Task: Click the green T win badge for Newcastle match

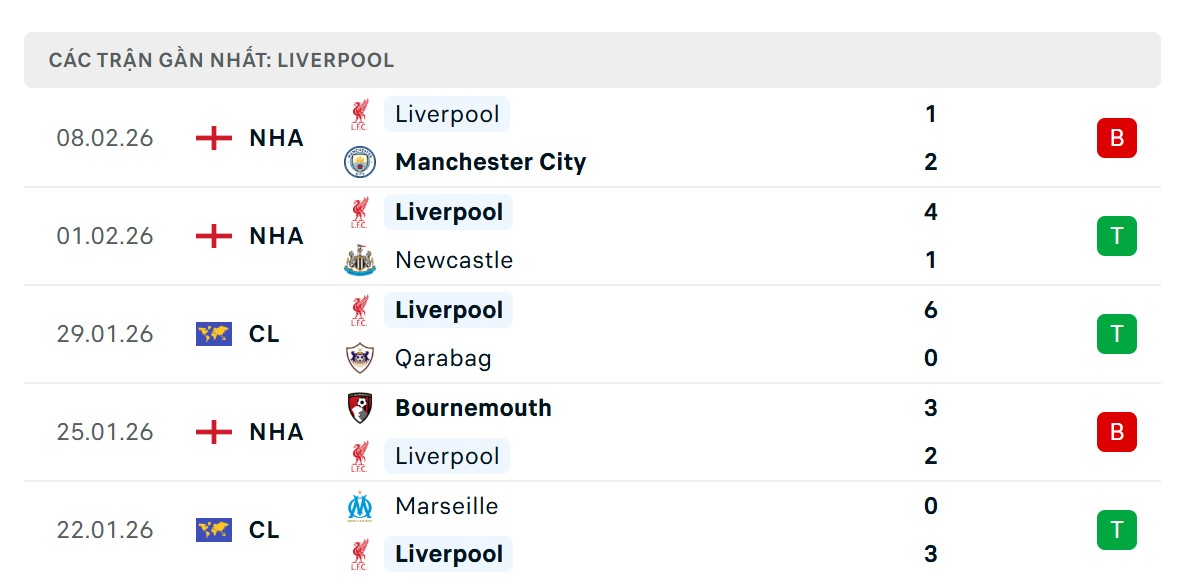Action: click(1116, 236)
